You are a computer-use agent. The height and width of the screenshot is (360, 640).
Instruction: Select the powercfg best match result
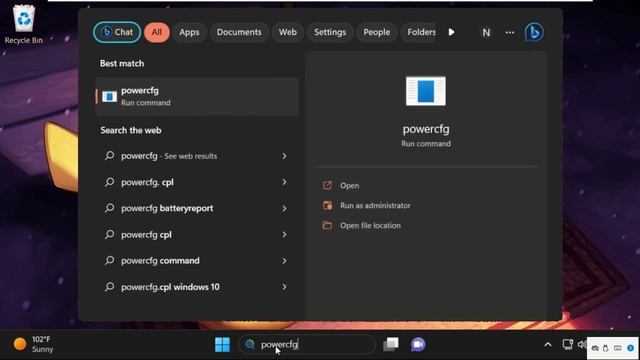pyautogui.click(x=198, y=96)
